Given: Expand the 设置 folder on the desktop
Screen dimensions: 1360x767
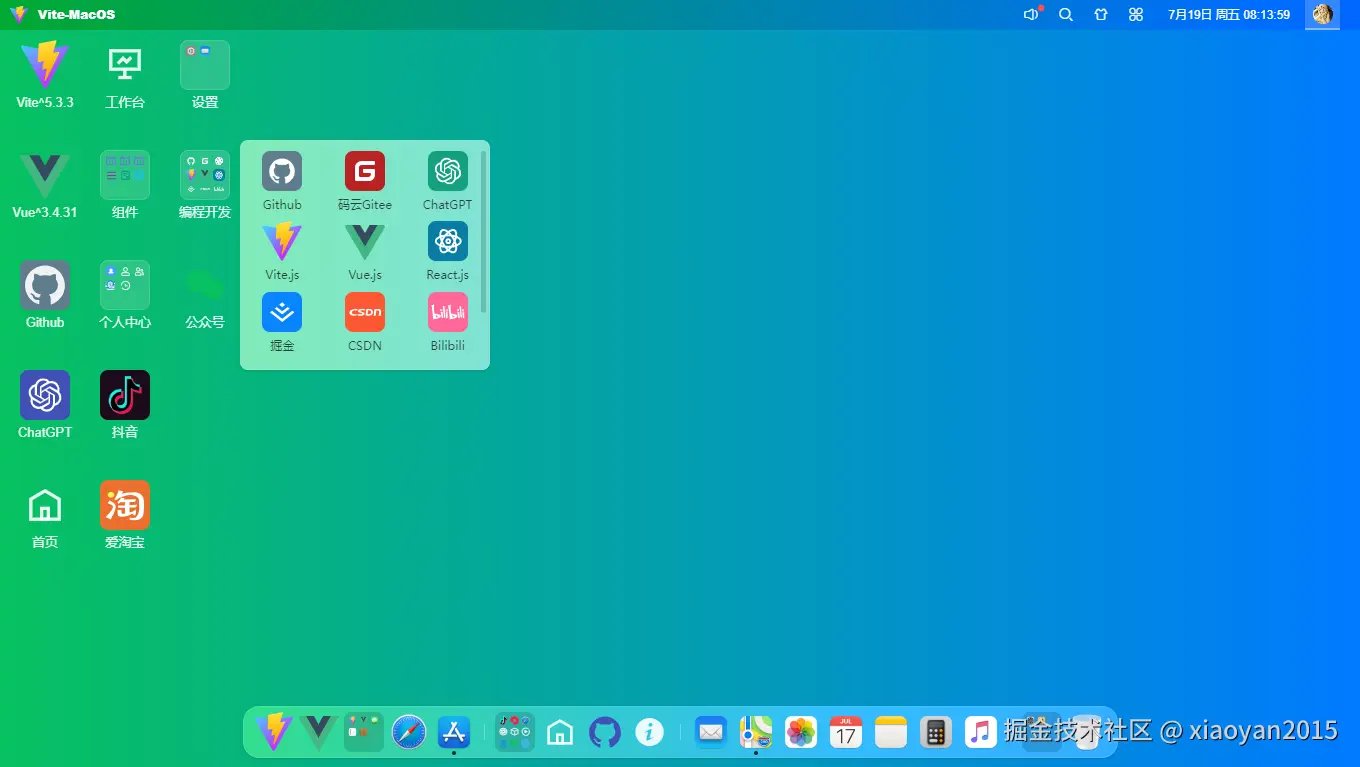Looking at the screenshot, I should [x=205, y=65].
